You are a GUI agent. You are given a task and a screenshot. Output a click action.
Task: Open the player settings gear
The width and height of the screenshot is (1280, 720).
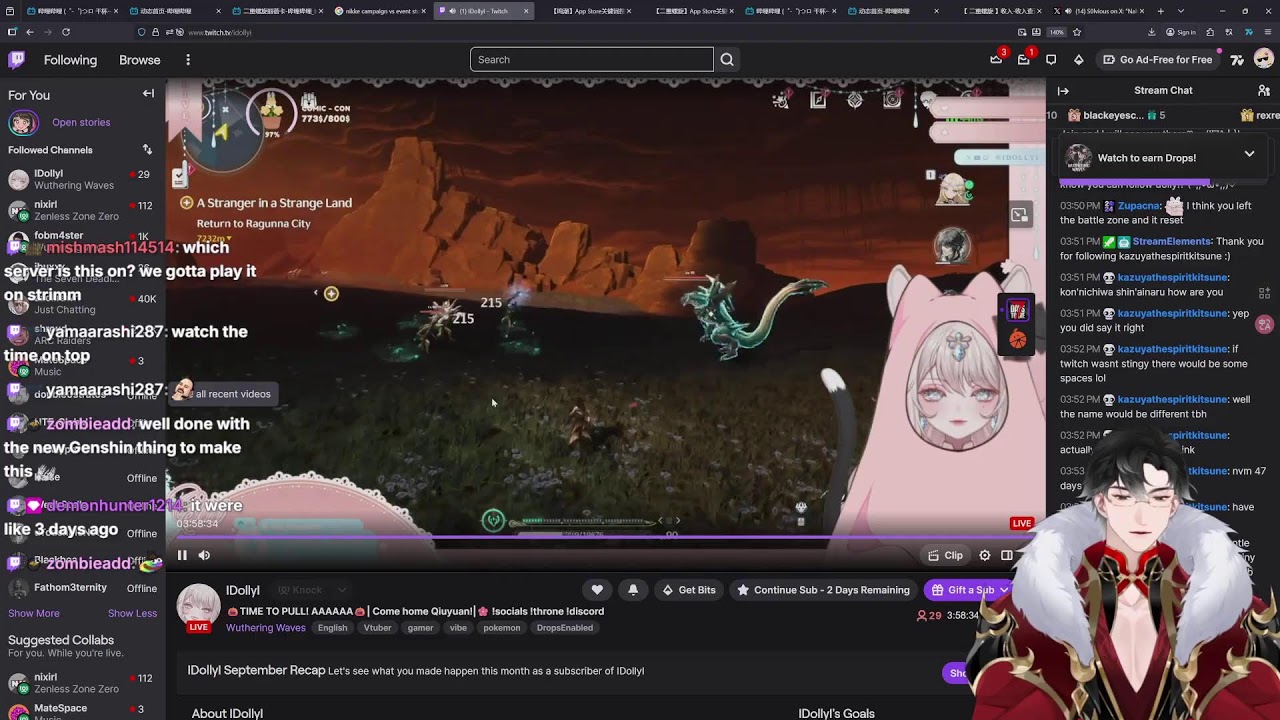click(985, 556)
